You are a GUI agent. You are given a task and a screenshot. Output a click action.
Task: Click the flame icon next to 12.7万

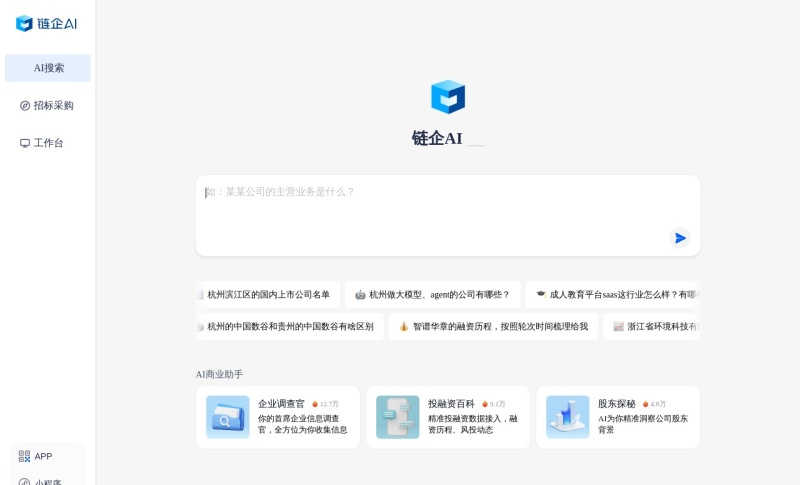tap(315, 404)
